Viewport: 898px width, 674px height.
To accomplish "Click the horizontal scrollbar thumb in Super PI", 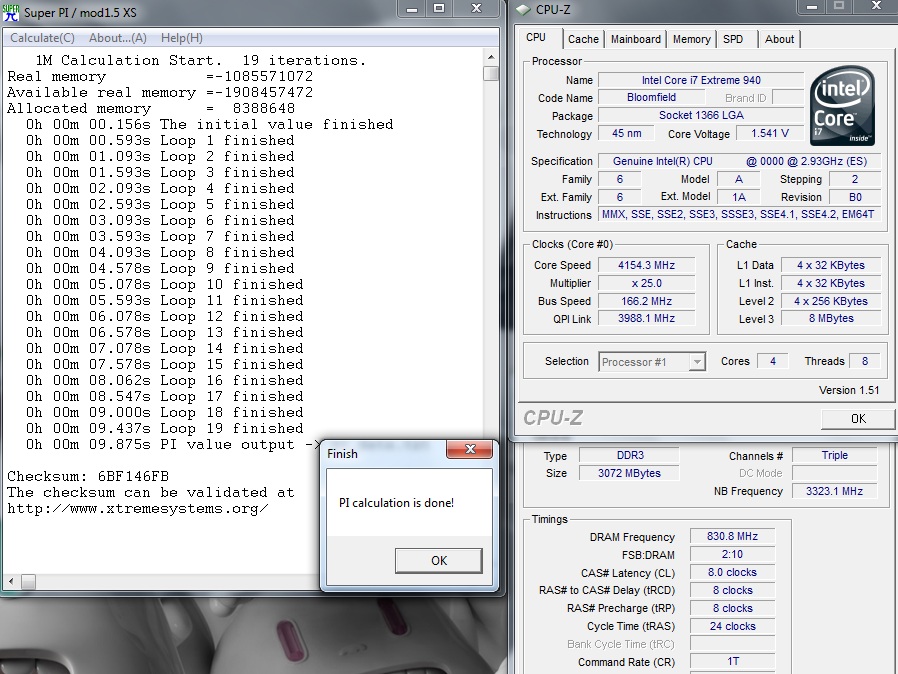I will coord(28,581).
